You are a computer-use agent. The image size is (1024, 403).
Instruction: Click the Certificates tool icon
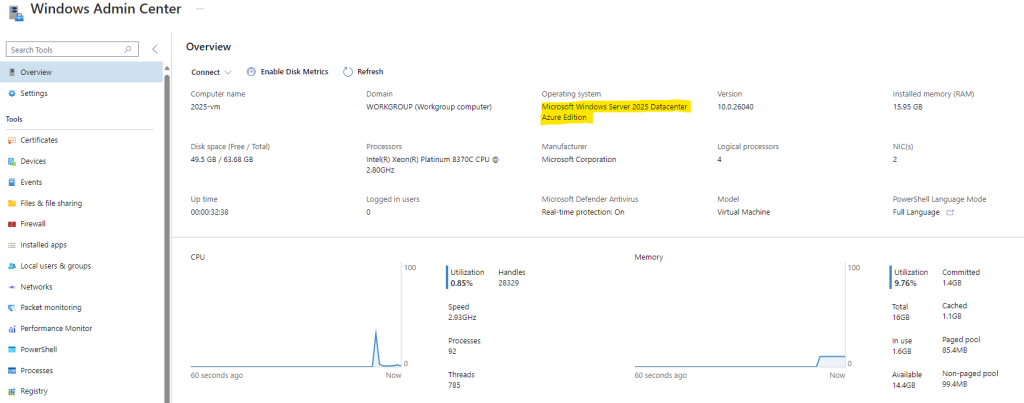click(12, 140)
